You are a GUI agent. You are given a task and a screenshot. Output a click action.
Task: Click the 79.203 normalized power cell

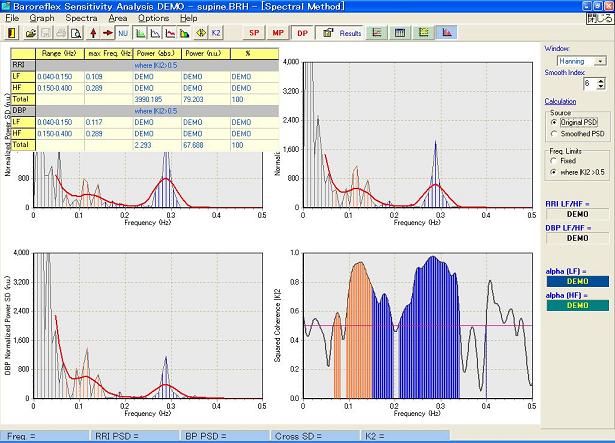tap(206, 100)
